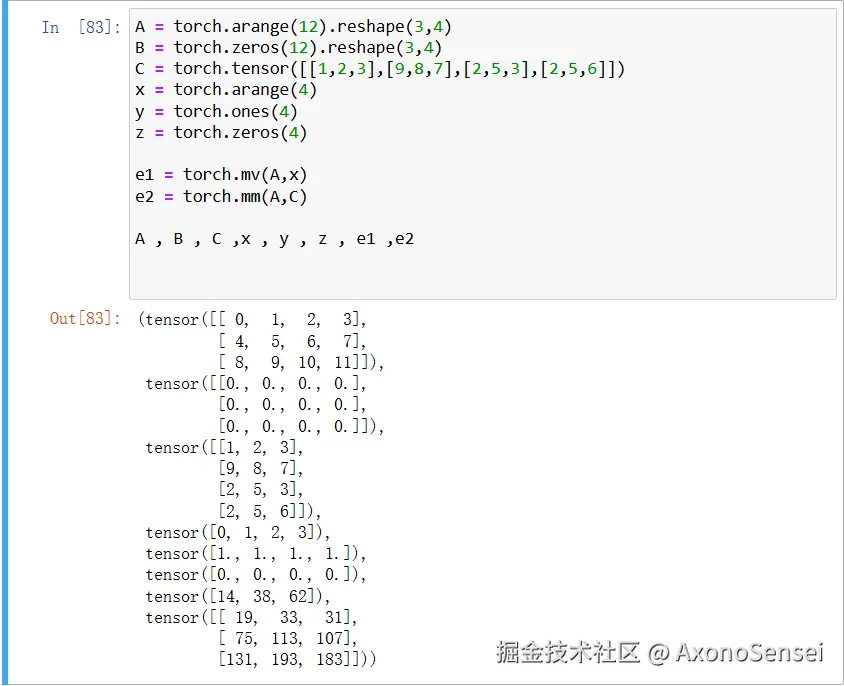Viewport: 844px width, 686px height.
Task: Click the In [83] input prompt label
Action: 81,26
